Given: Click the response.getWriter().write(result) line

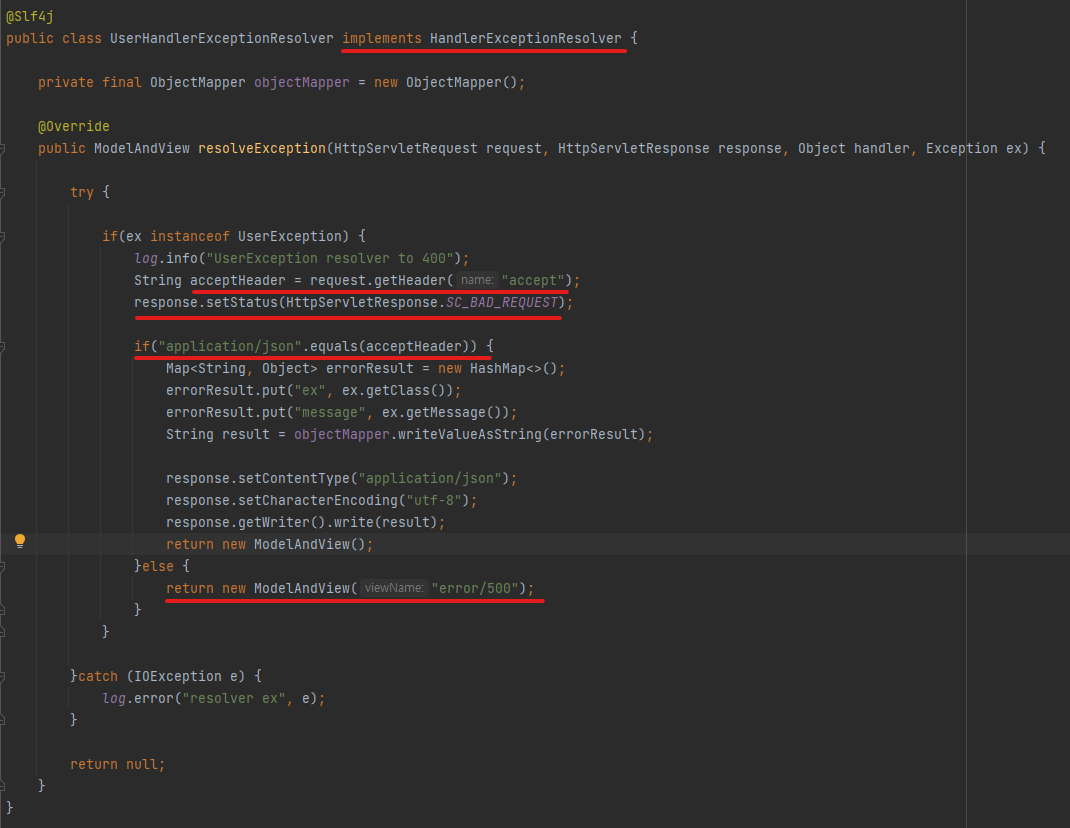Looking at the screenshot, I should pos(305,522).
